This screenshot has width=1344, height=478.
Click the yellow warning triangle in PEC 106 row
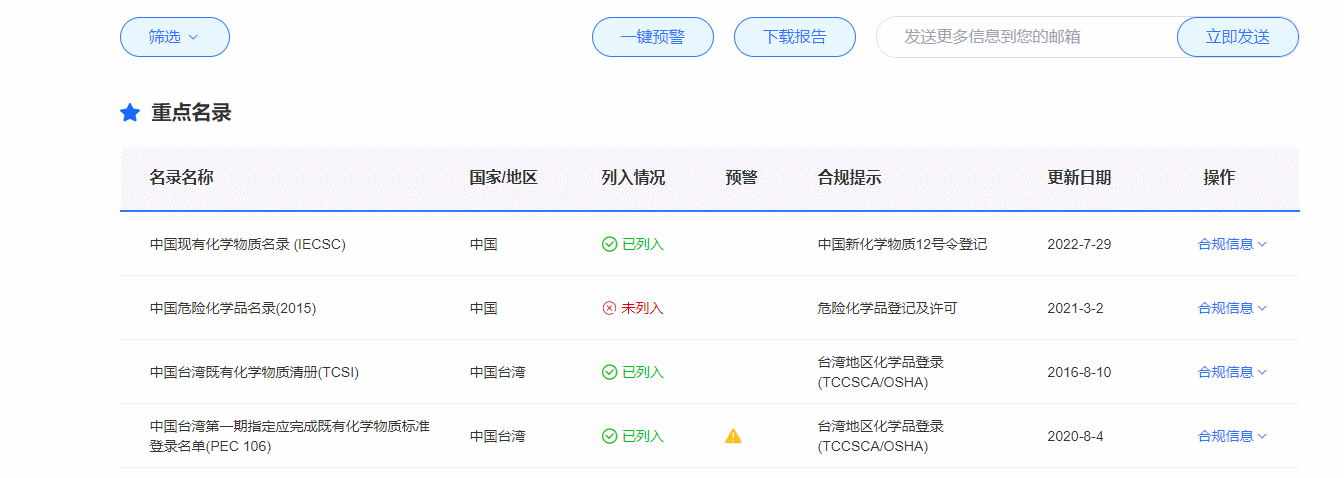pyautogui.click(x=733, y=436)
